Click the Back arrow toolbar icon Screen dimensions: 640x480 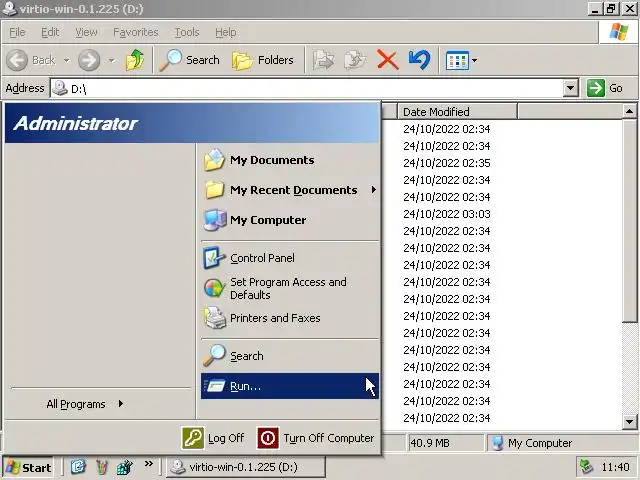click(17, 60)
